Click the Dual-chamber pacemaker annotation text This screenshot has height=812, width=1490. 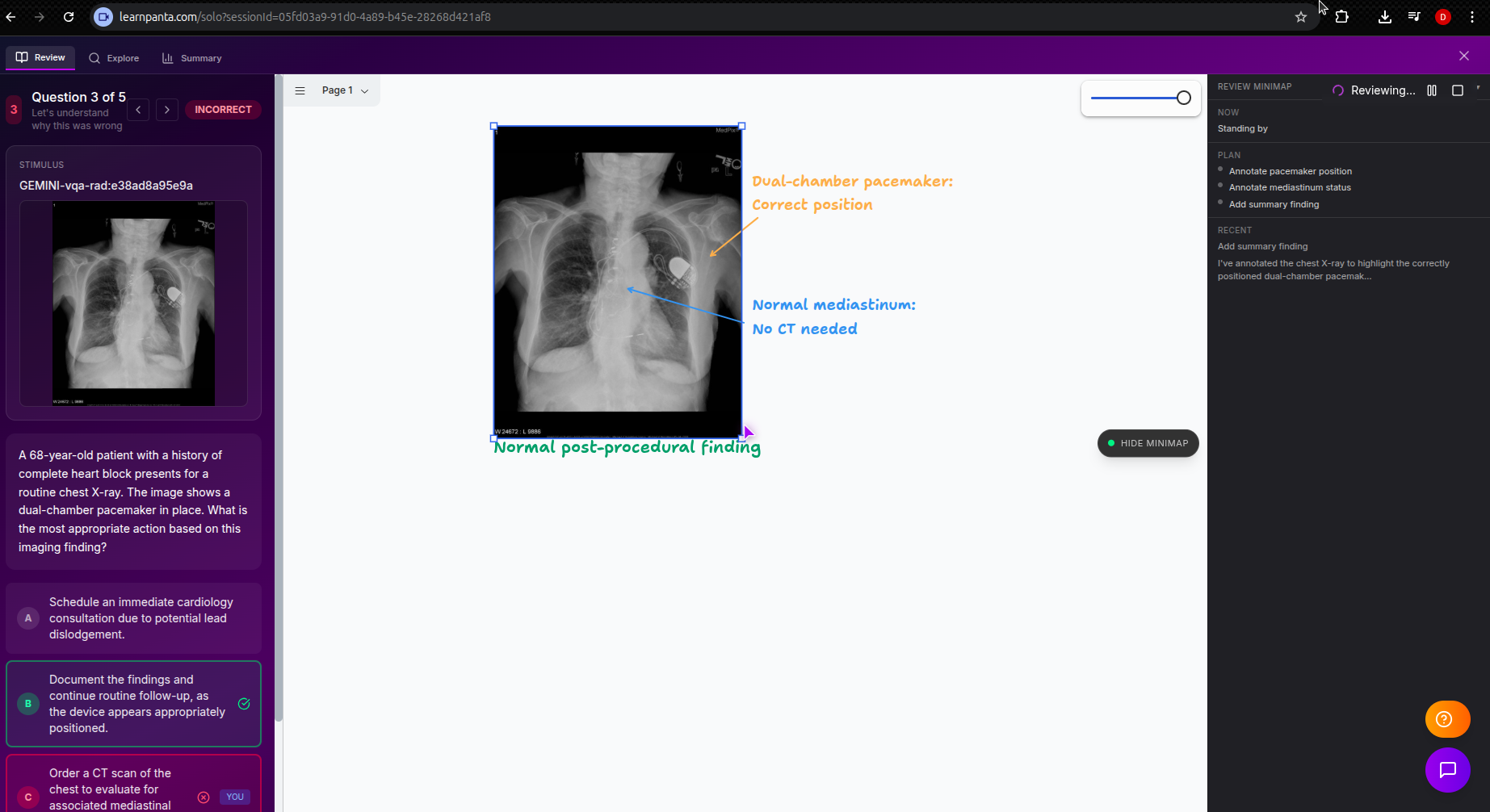(852, 193)
